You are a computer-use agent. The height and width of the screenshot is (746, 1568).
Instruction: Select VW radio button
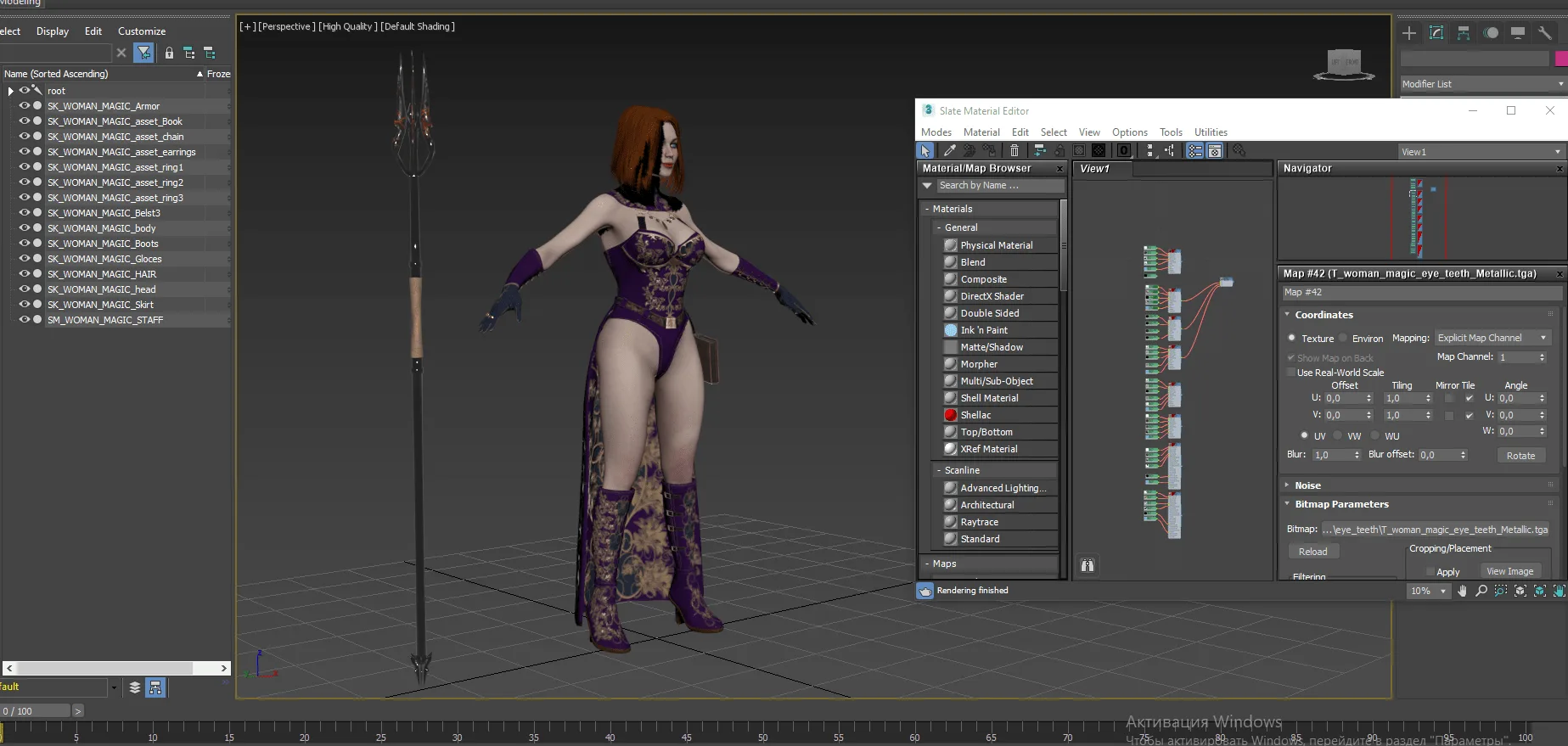point(1338,435)
